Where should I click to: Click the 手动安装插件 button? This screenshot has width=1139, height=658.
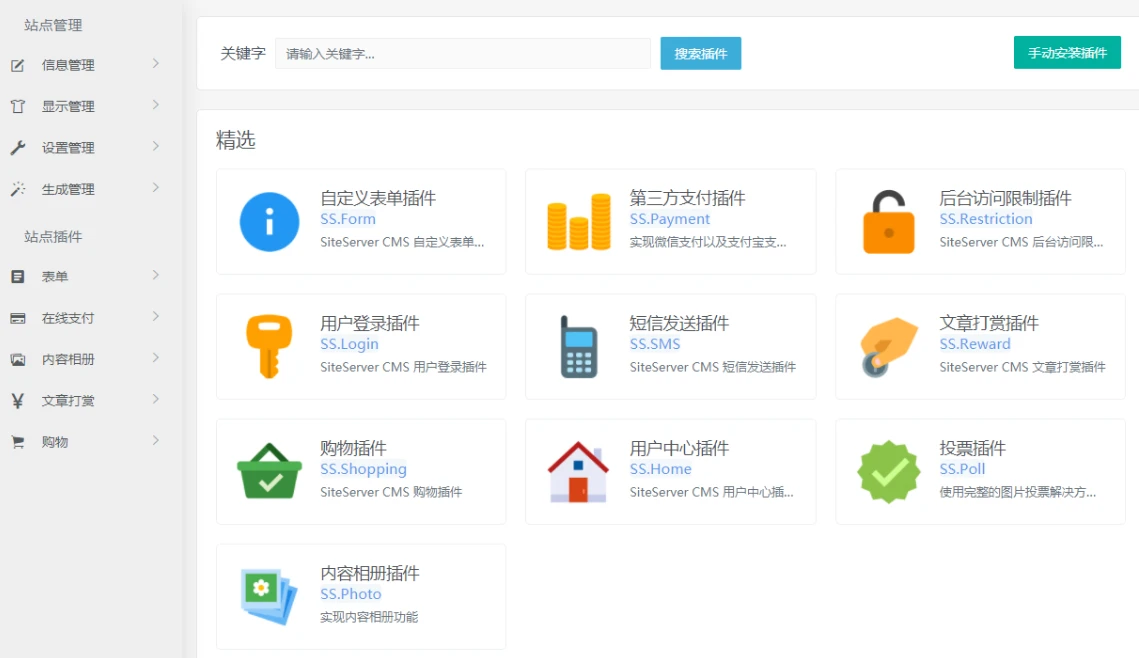coord(1067,53)
